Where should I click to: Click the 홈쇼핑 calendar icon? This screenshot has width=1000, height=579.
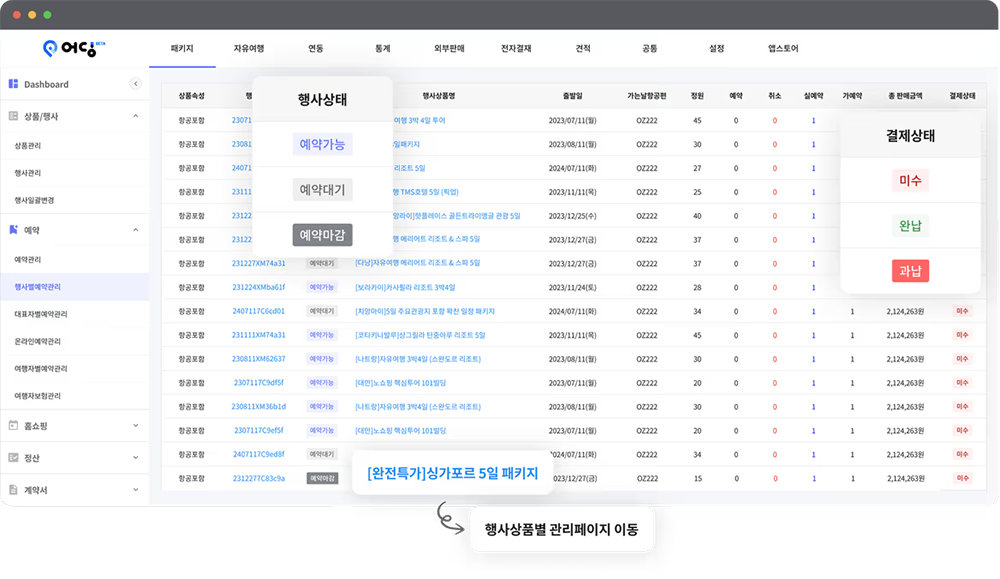(x=14, y=425)
